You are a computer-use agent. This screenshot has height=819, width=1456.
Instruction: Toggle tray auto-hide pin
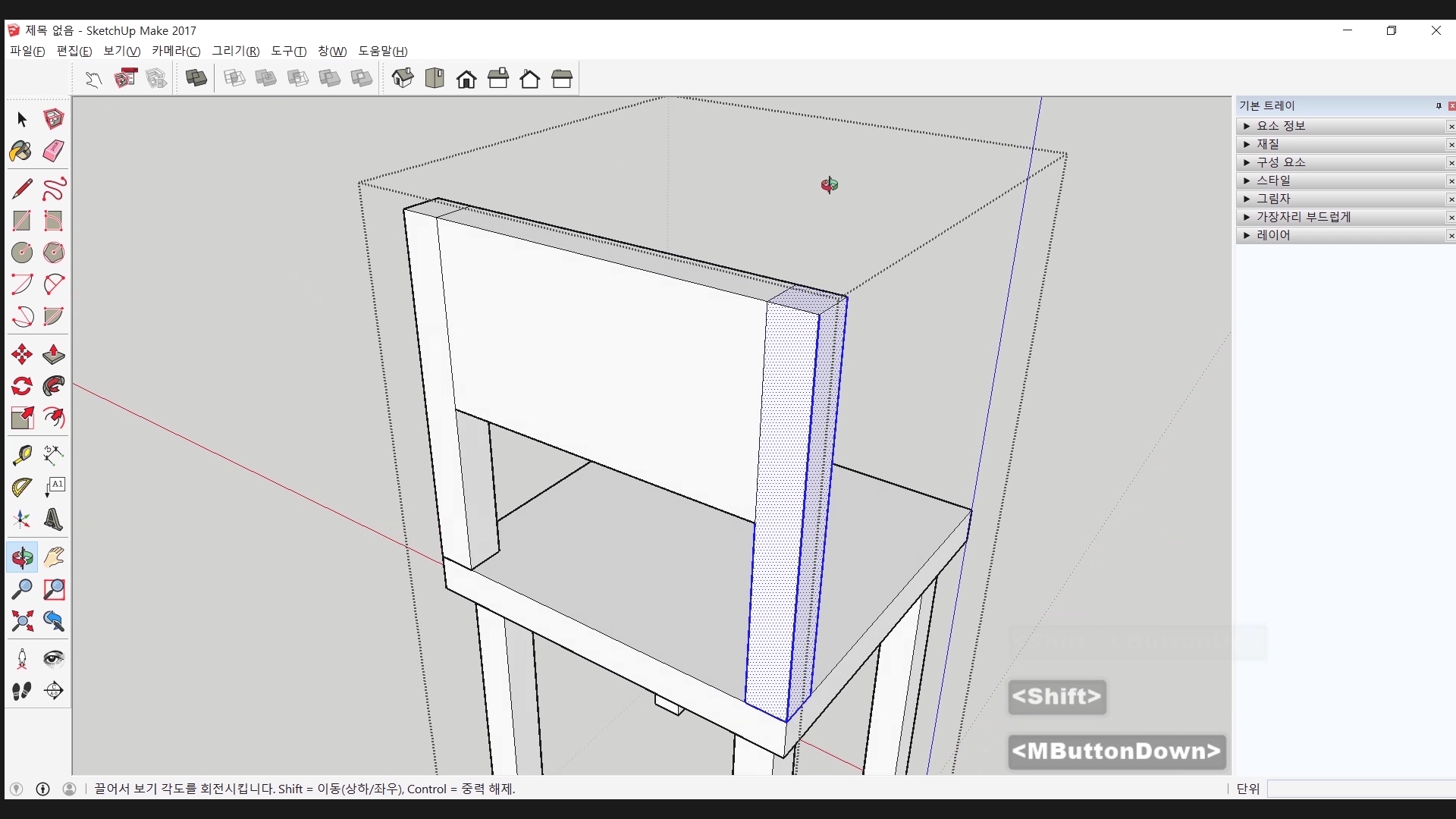coord(1438,106)
